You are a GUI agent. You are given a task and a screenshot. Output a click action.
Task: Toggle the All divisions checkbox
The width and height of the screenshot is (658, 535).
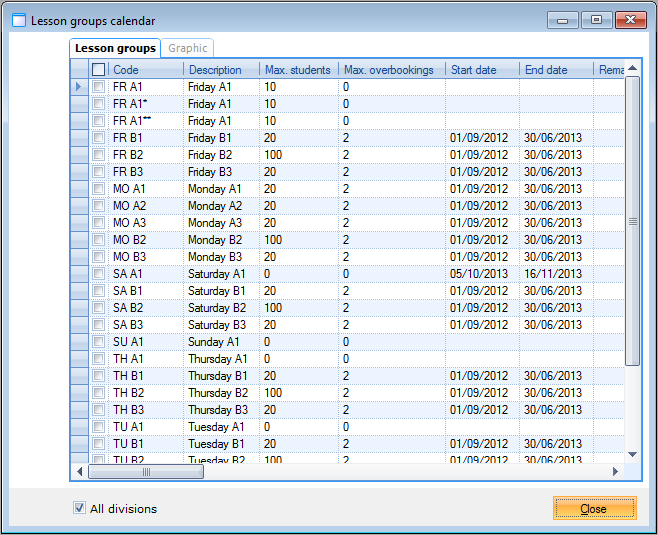tap(80, 508)
